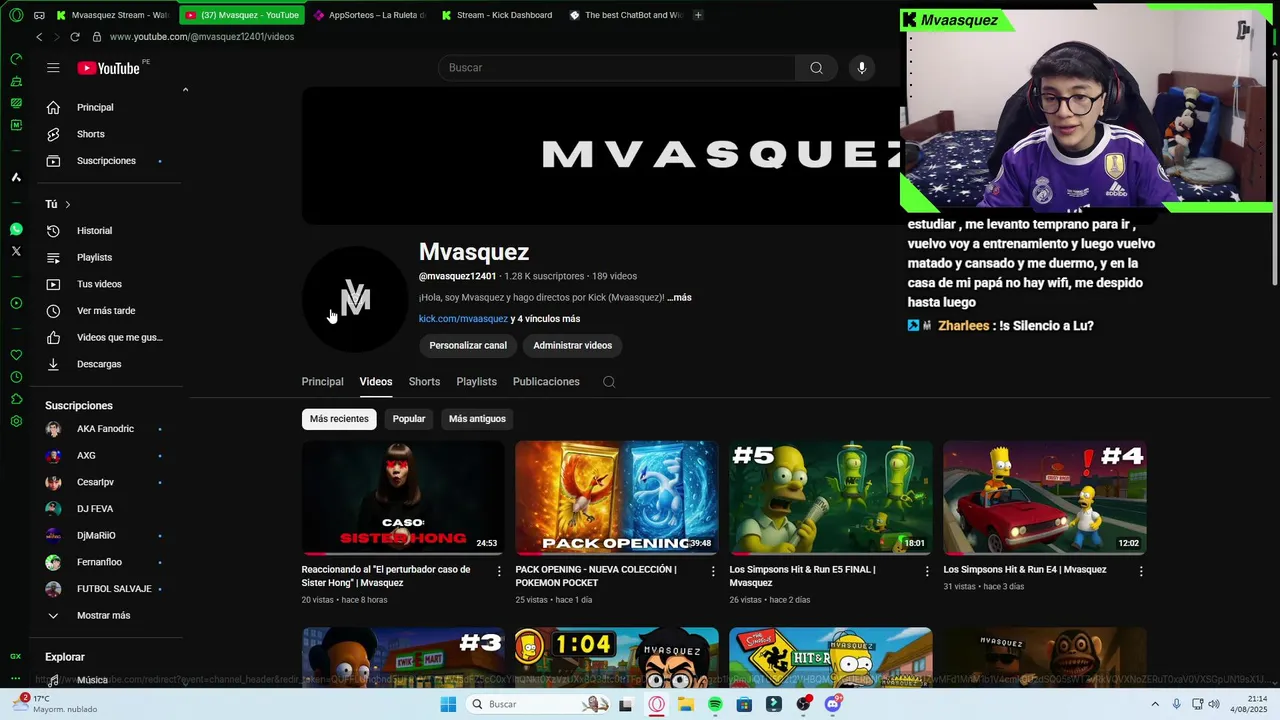Open the Sister Hong video thumbnail
Viewport: 1280px width, 720px height.
click(x=403, y=498)
